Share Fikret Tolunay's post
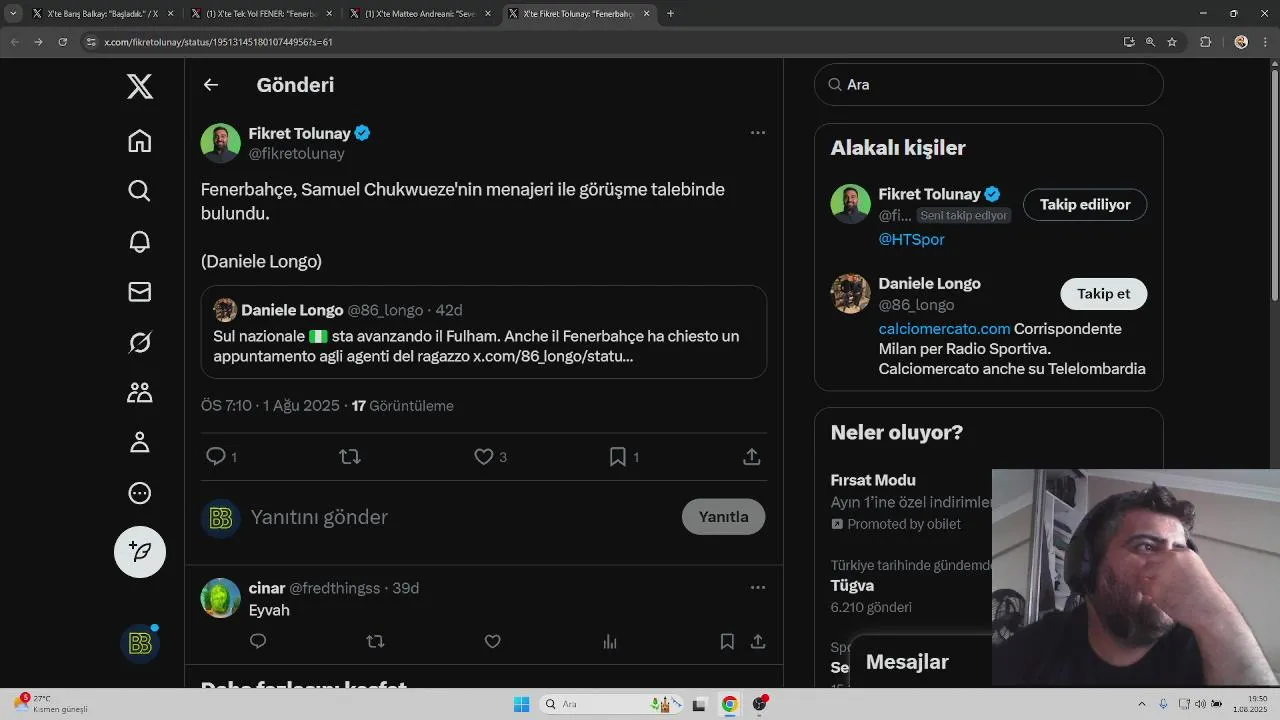 click(x=752, y=456)
